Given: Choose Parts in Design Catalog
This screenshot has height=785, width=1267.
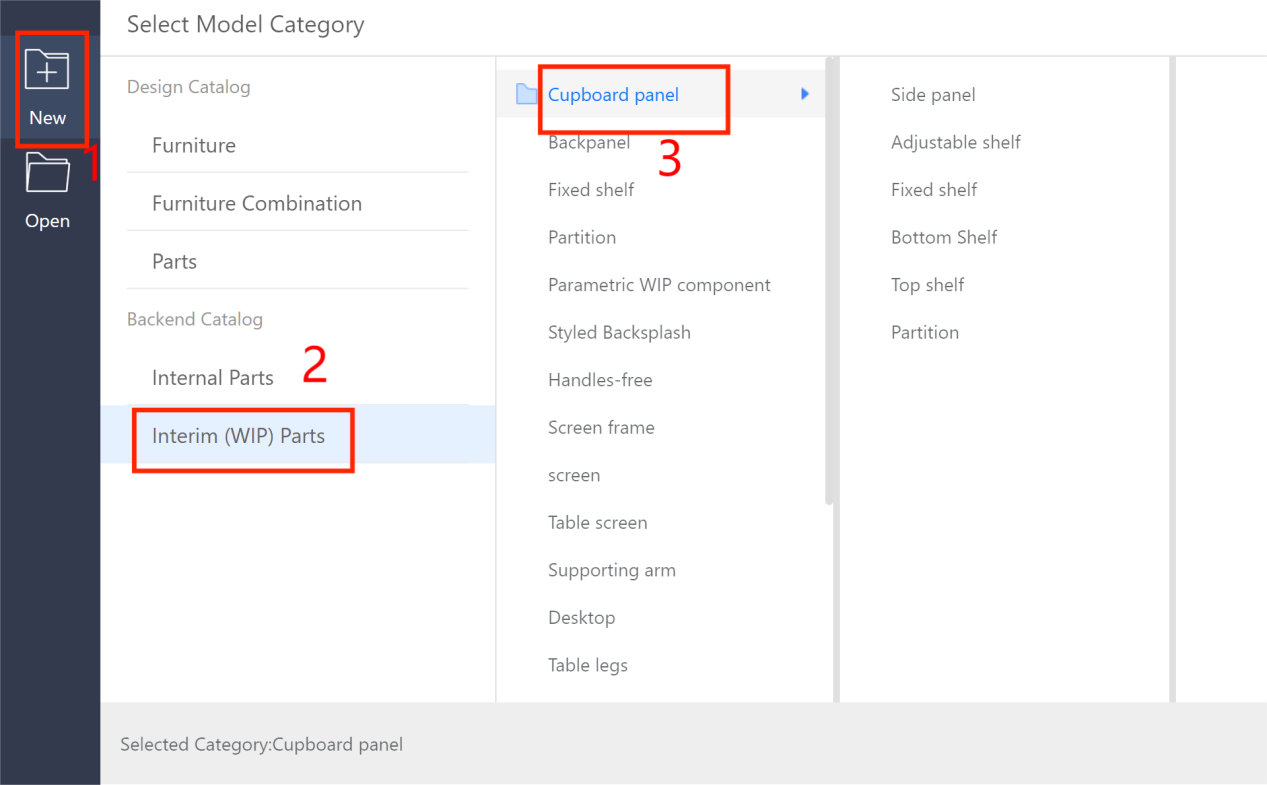Looking at the screenshot, I should click(x=175, y=261).
